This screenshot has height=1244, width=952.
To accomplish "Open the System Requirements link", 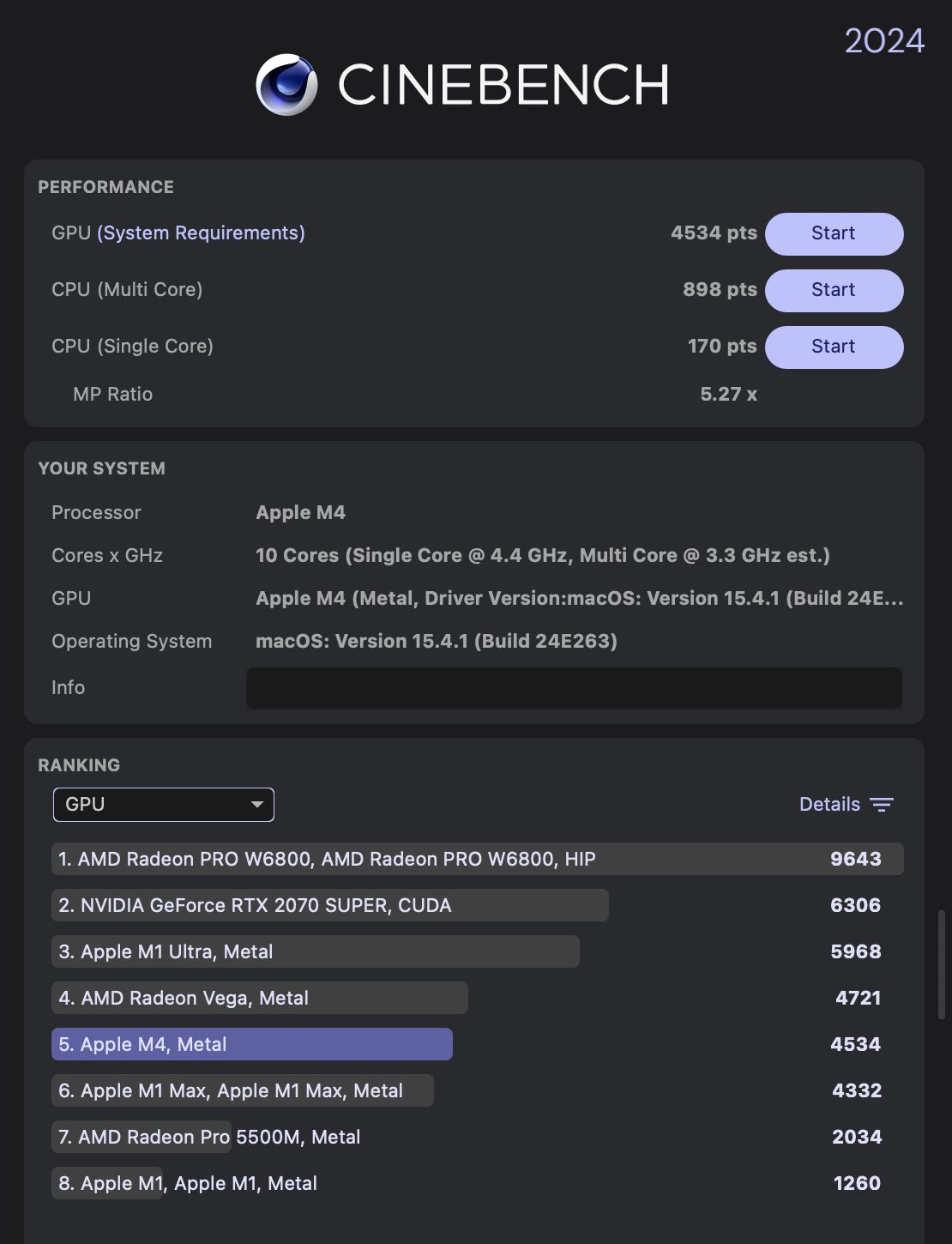I will pos(201,232).
